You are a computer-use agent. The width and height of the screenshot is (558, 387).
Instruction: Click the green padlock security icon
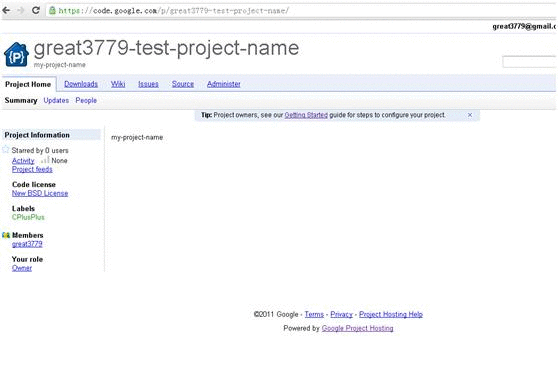[52, 10]
